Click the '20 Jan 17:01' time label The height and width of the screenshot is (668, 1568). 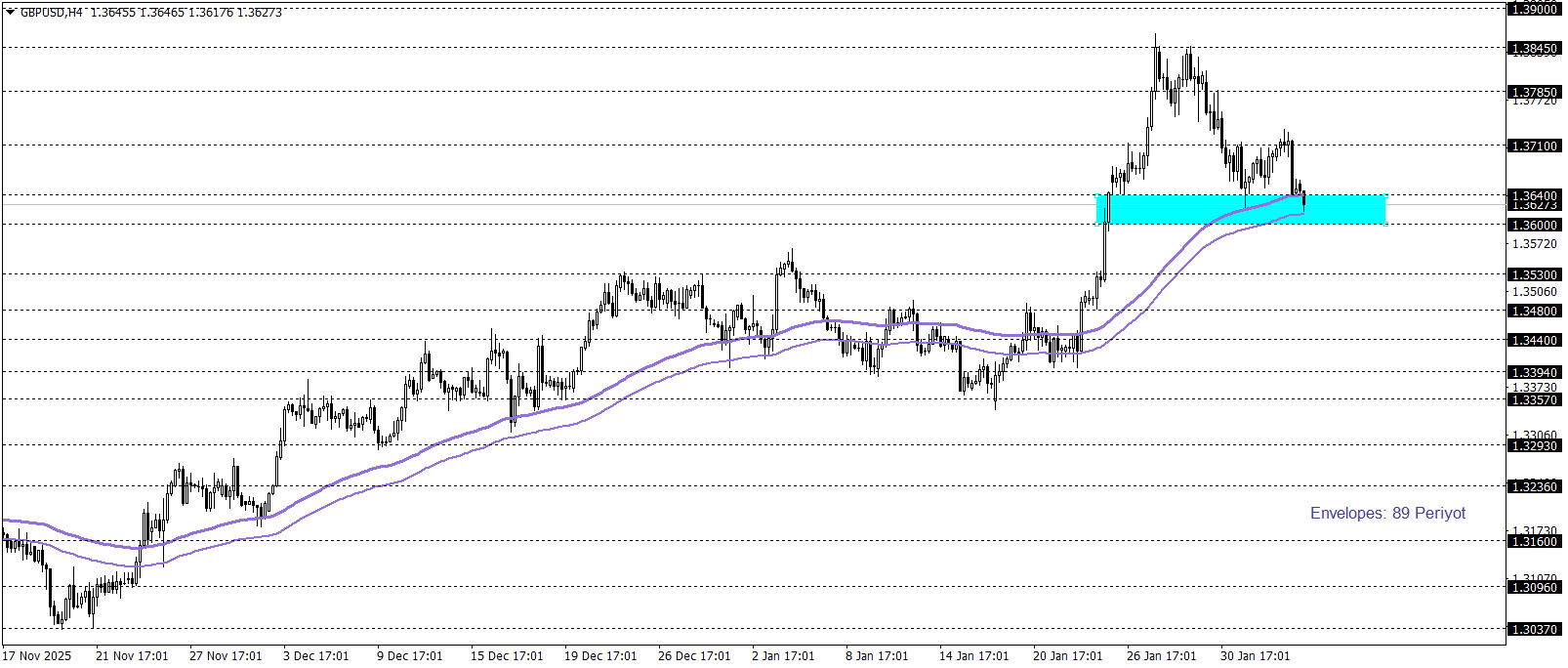1068,655
